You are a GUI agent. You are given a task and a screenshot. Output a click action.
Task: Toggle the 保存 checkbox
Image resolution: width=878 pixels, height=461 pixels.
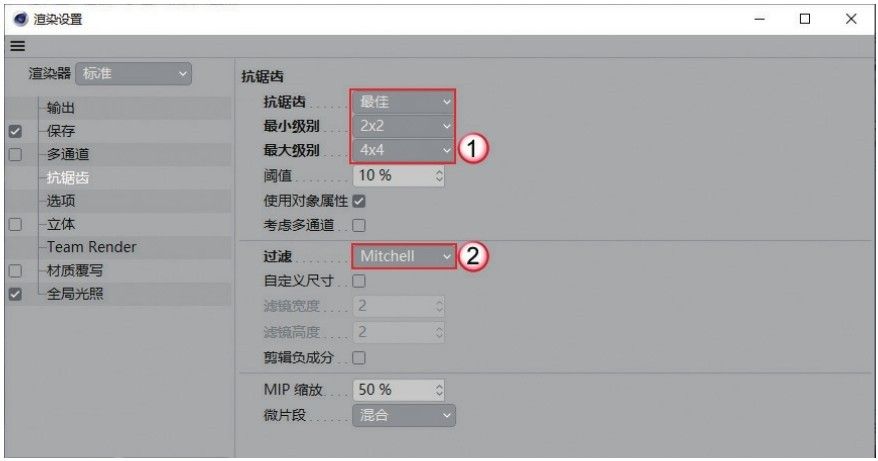tap(15, 131)
